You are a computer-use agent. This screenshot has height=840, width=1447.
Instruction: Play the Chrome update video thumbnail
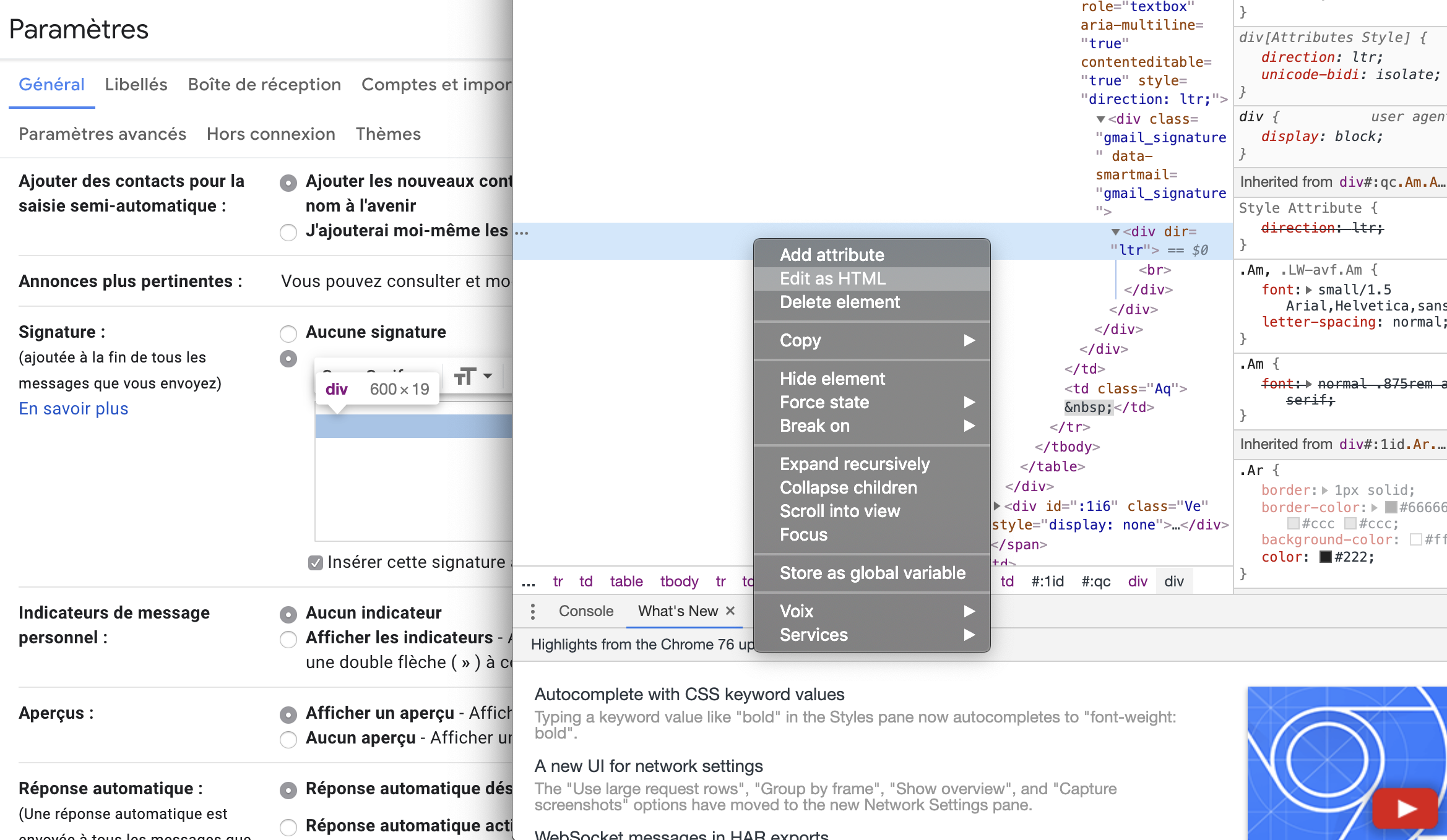point(1406,808)
